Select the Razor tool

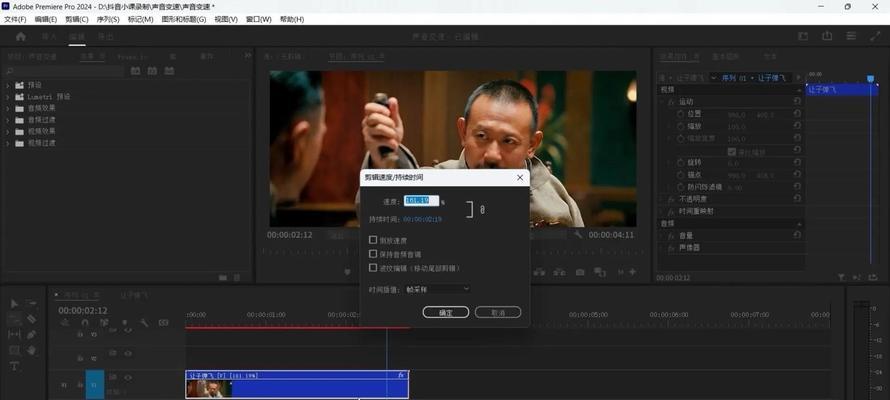pos(31,319)
